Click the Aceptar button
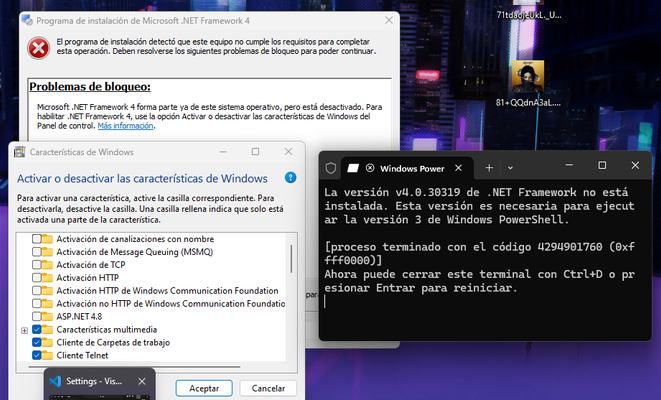The width and height of the screenshot is (661, 400). coord(204,388)
